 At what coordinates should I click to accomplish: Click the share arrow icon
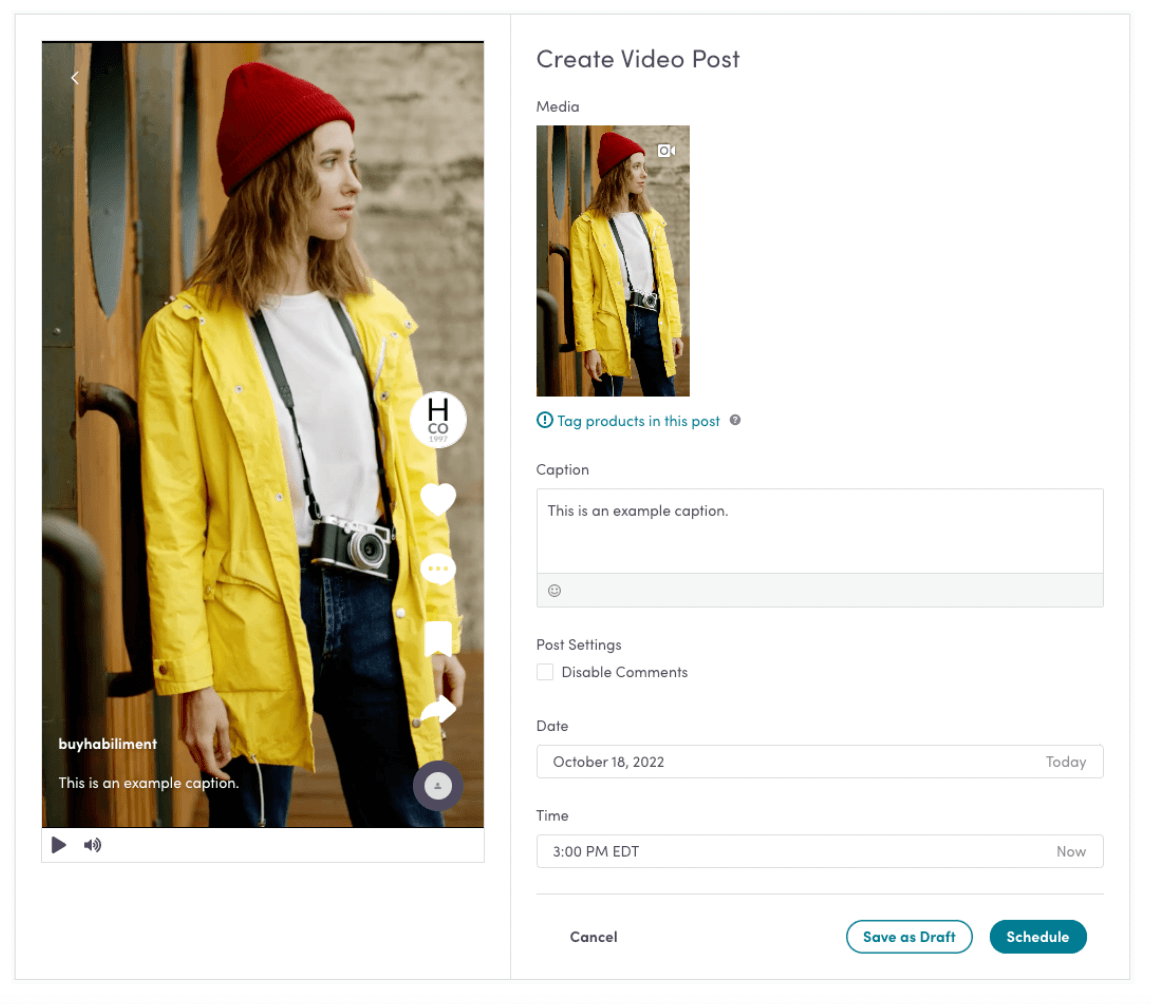(x=439, y=709)
